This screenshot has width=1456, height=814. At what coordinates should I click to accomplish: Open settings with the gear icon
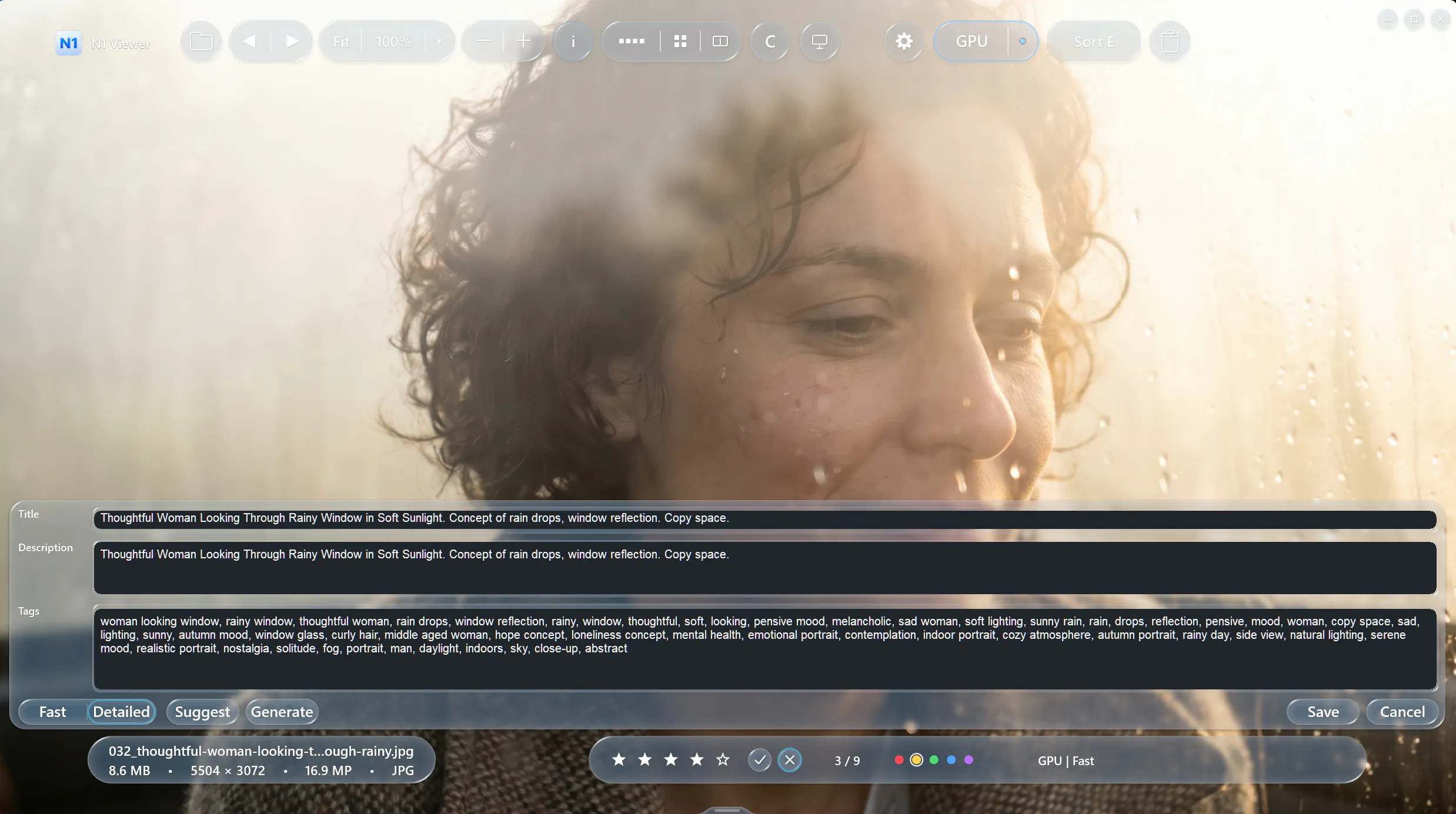pyautogui.click(x=904, y=42)
